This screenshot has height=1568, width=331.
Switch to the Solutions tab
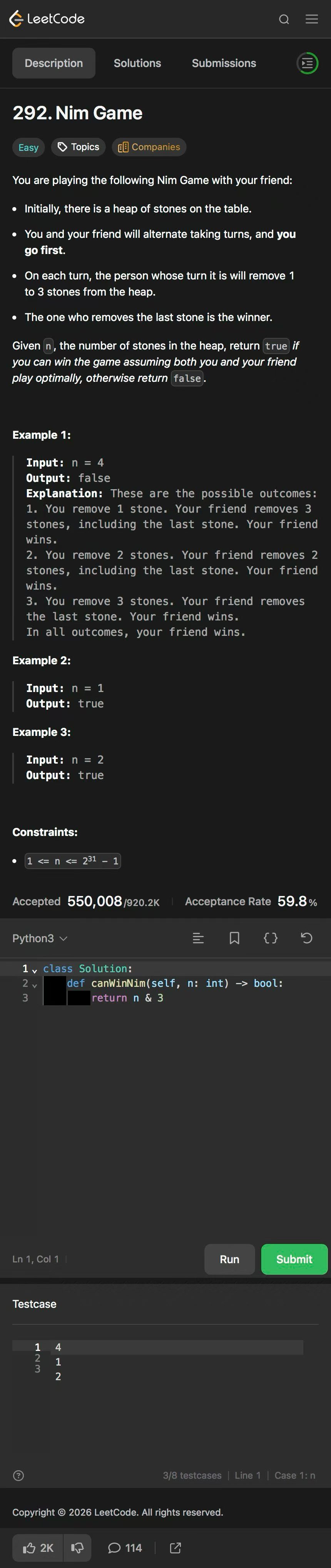tap(137, 63)
